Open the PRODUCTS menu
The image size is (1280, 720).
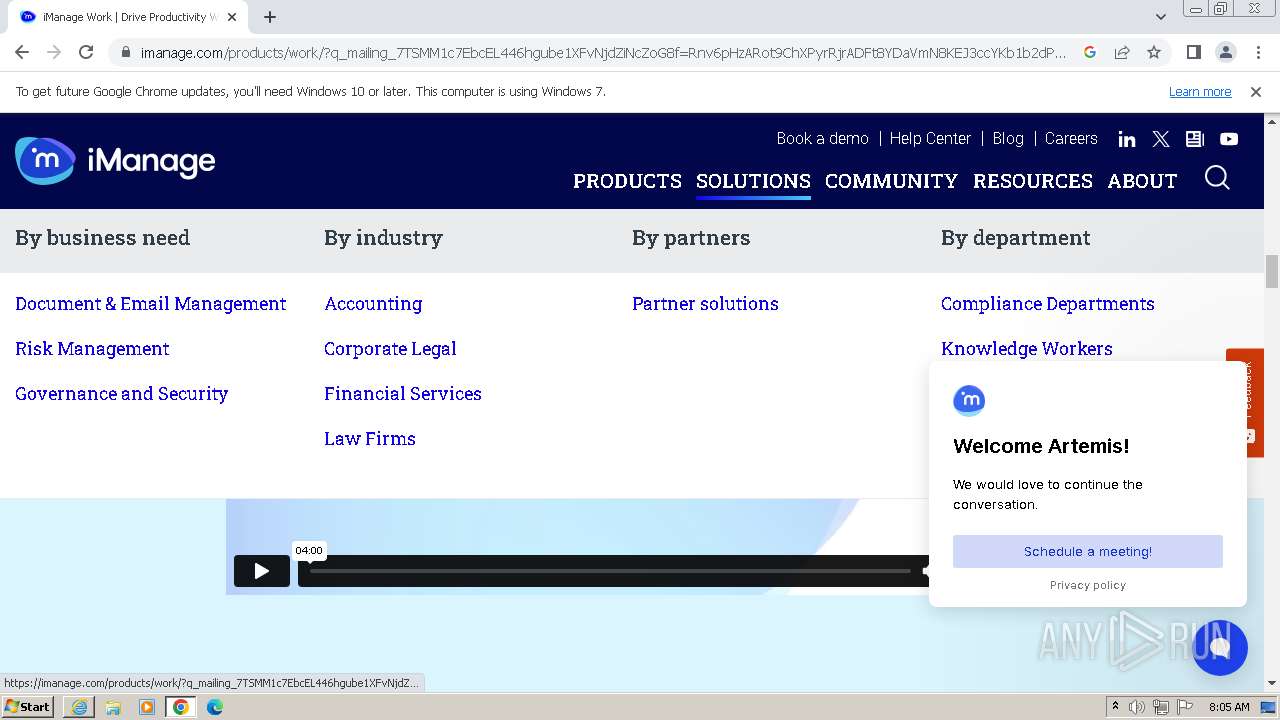tap(627, 181)
